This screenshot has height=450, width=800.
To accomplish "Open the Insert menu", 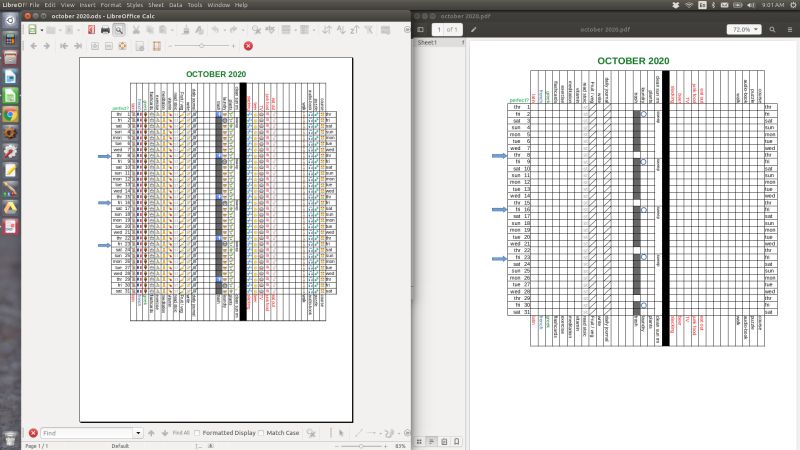I will pyautogui.click(x=87, y=5).
